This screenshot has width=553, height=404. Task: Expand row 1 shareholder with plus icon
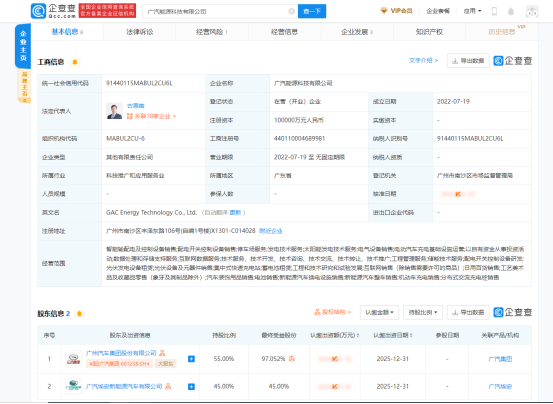pos(191,359)
